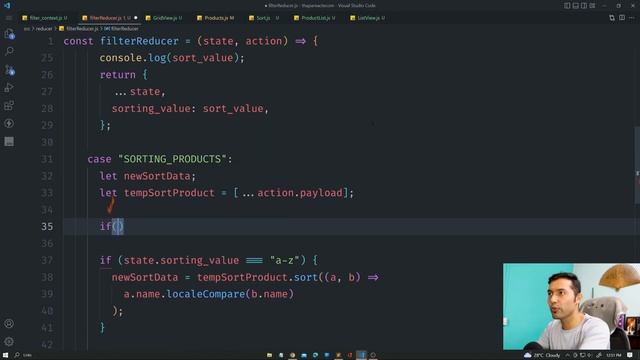This screenshot has height=360, width=640.
Task: Click the 29°C Cloudy weather widget
Action: (542, 355)
